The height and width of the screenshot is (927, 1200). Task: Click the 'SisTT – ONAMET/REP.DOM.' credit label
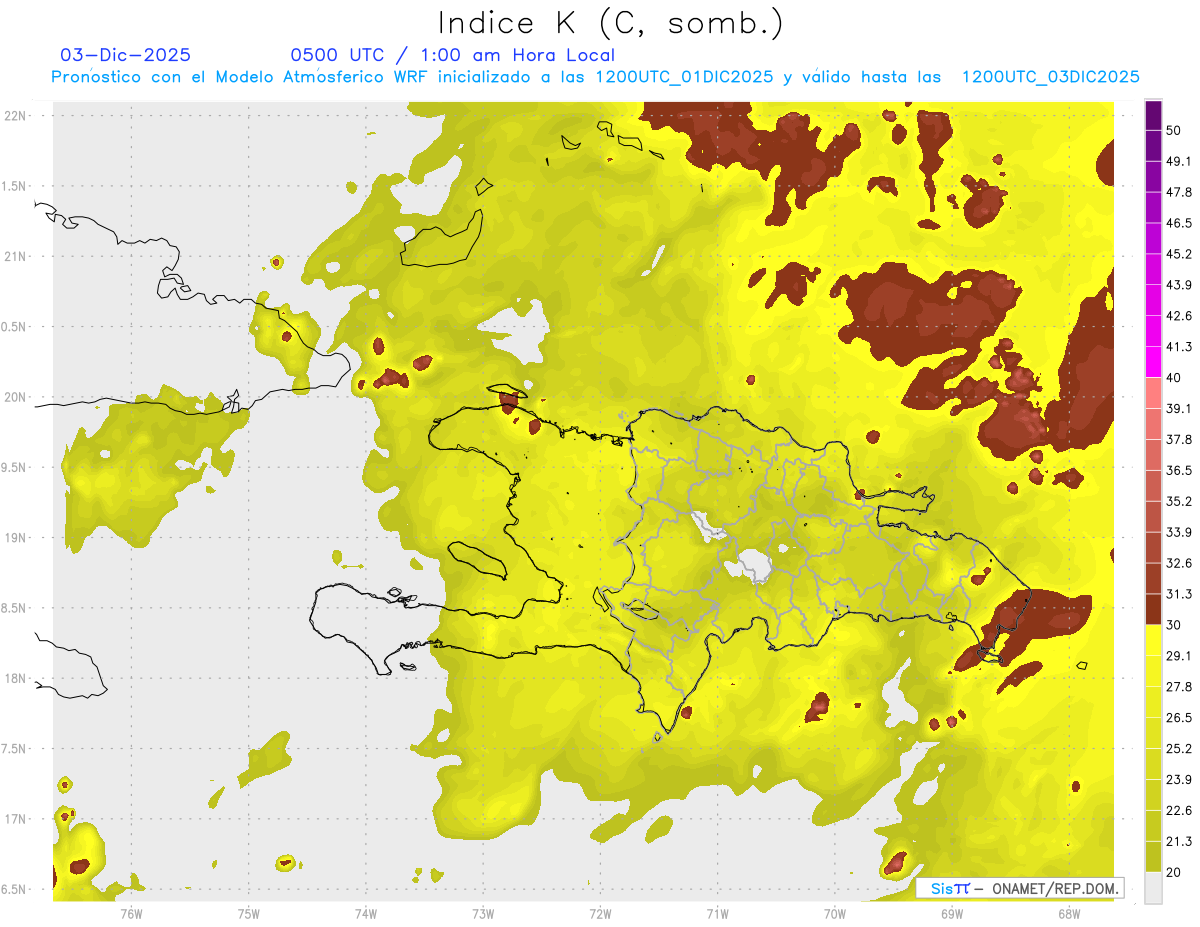[1020, 888]
